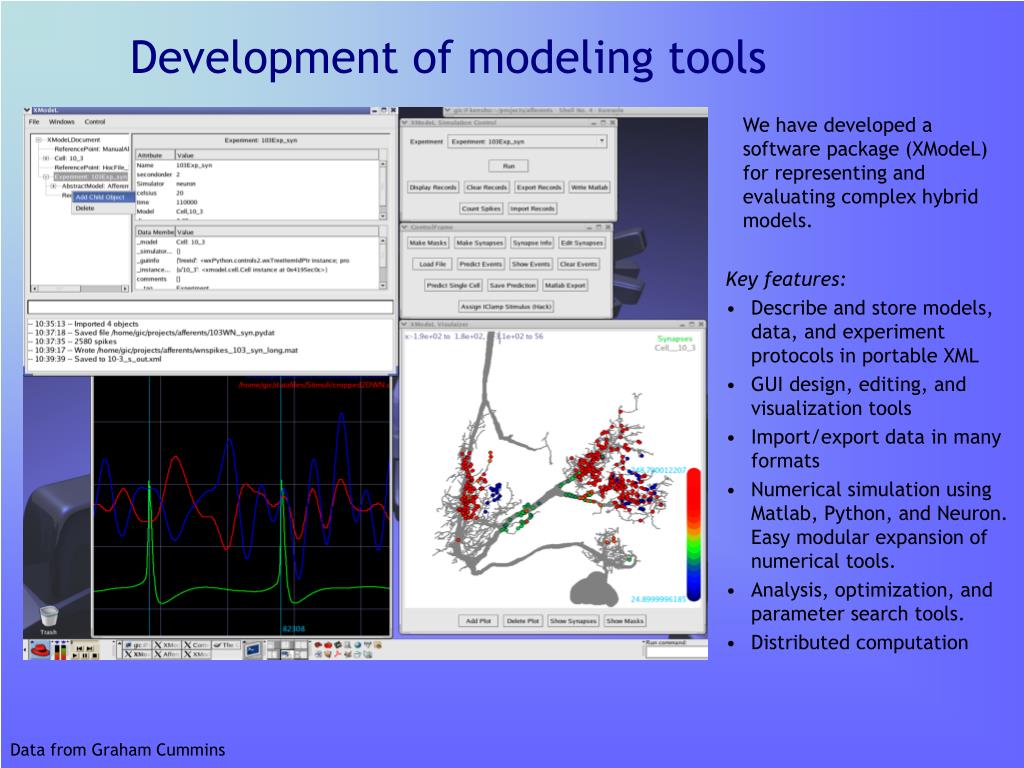The image size is (1024, 768).
Task: Click Make Synapses button
Action: coord(479,243)
